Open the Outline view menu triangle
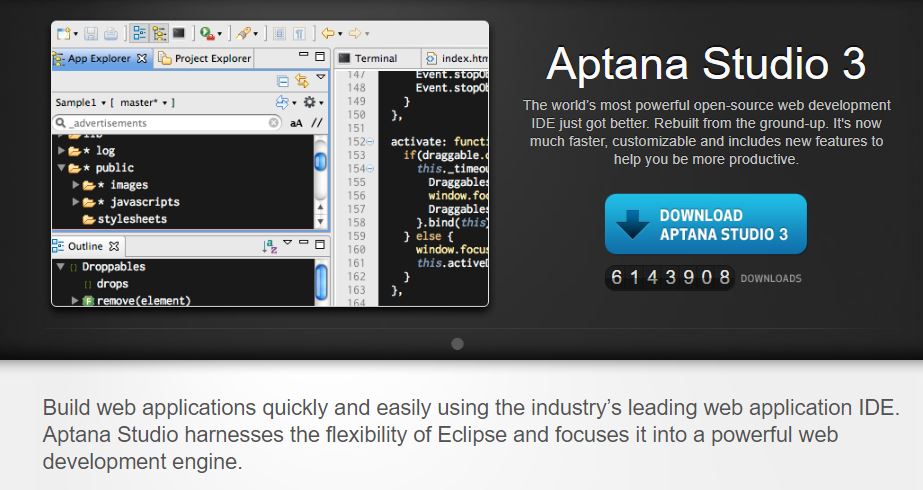This screenshot has width=923, height=490. click(x=287, y=242)
